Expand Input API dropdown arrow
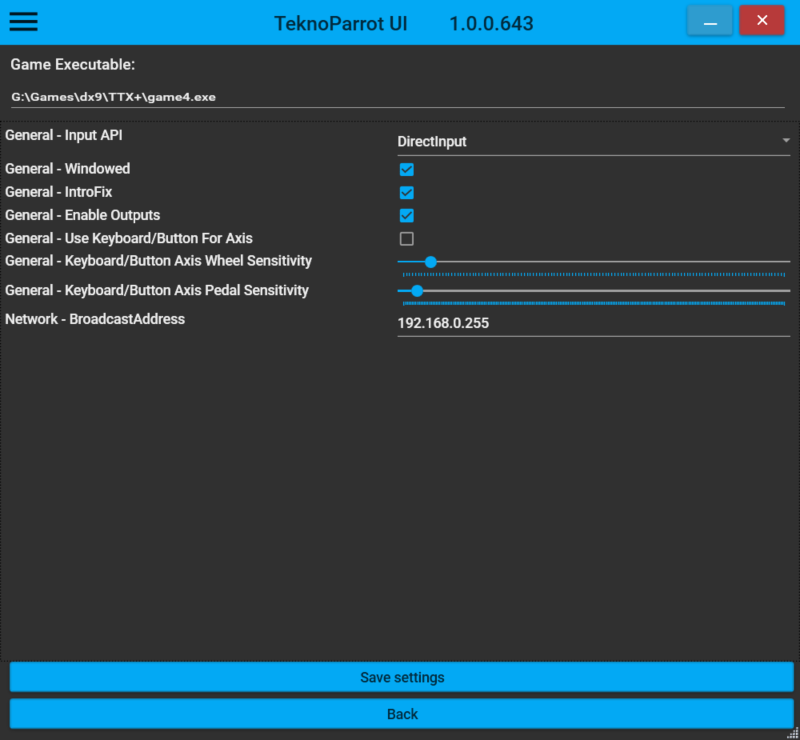The height and width of the screenshot is (740, 800). [786, 140]
